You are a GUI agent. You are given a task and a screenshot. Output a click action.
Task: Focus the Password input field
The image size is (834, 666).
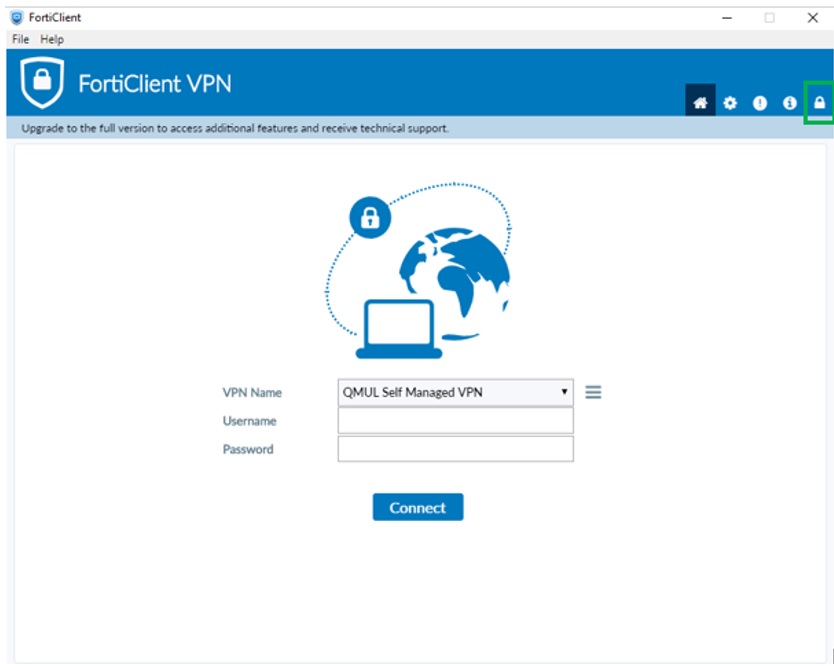click(x=455, y=449)
